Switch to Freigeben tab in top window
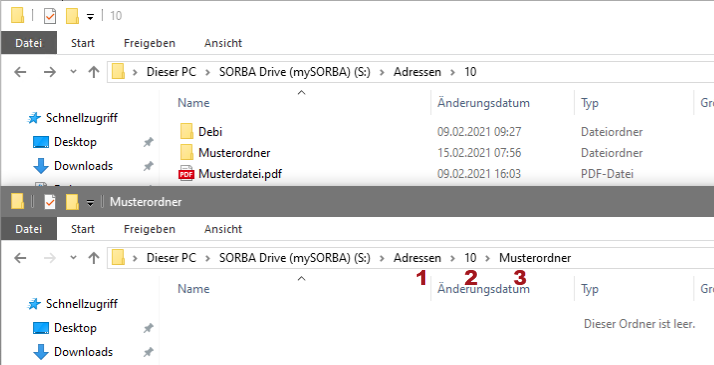 149,43
